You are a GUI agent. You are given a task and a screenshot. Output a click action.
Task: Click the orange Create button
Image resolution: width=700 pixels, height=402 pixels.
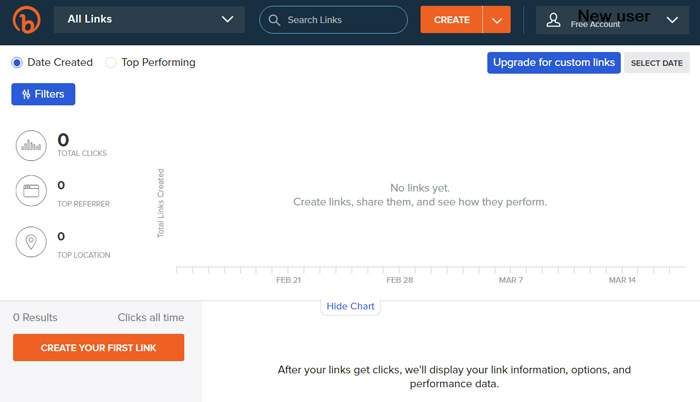coord(451,20)
